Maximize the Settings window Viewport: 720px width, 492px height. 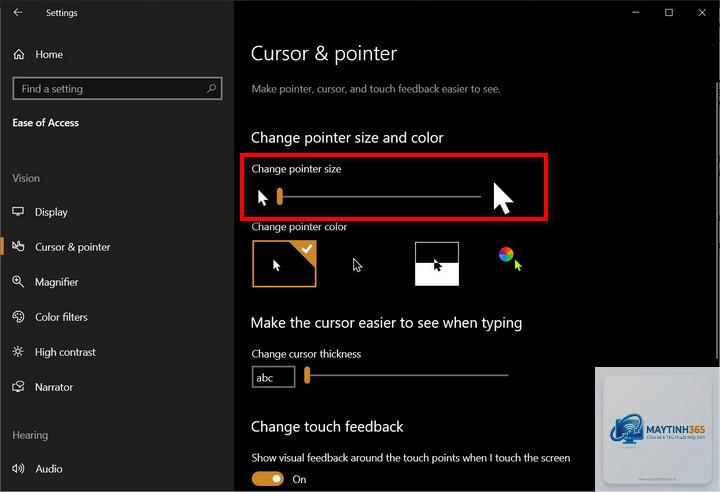(x=669, y=12)
